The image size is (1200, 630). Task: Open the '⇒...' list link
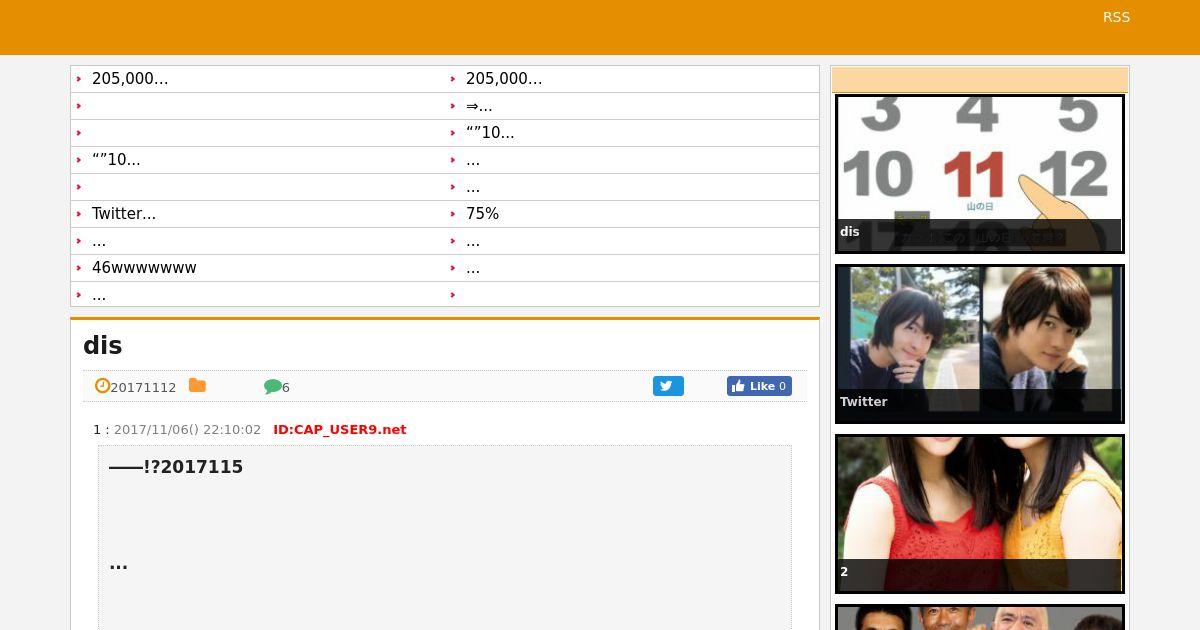coord(479,106)
